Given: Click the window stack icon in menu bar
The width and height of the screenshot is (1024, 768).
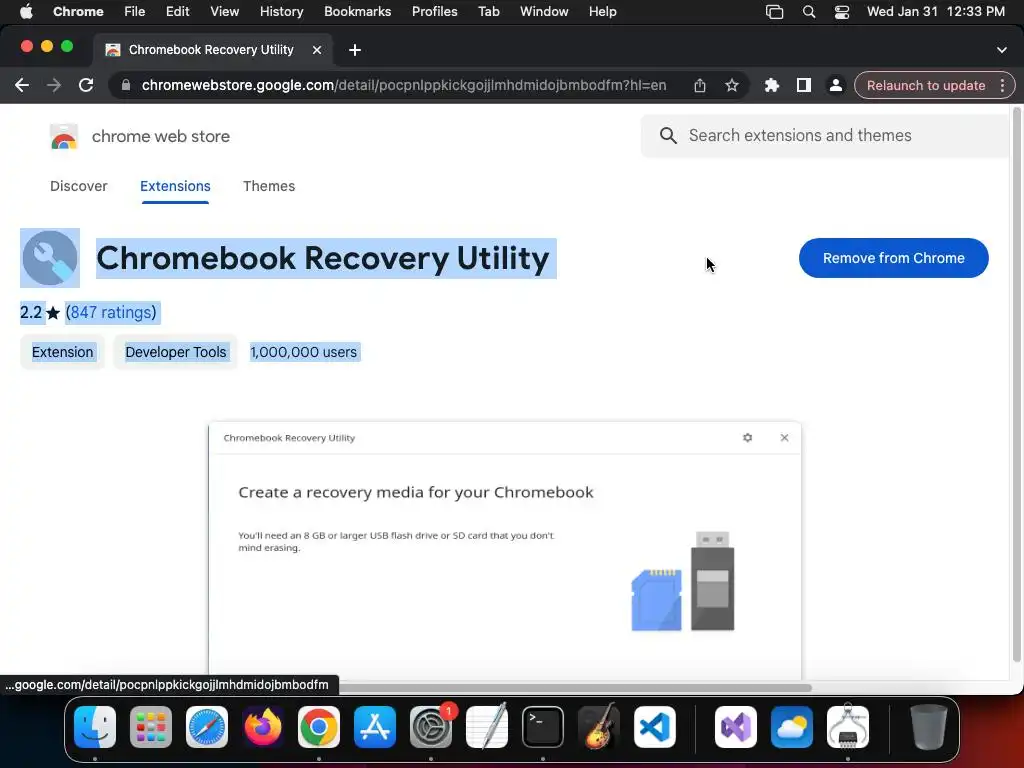Looking at the screenshot, I should pos(775,12).
